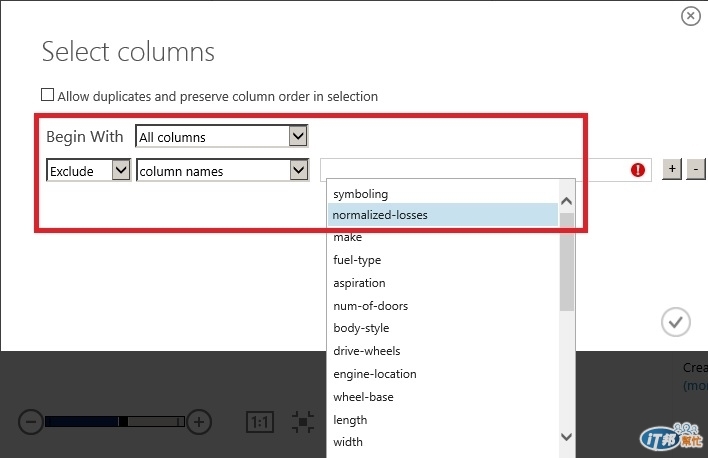Screen dimensions: 708x458
Task: Enable Allow duplicates and preserve column order
Action: pos(47,96)
